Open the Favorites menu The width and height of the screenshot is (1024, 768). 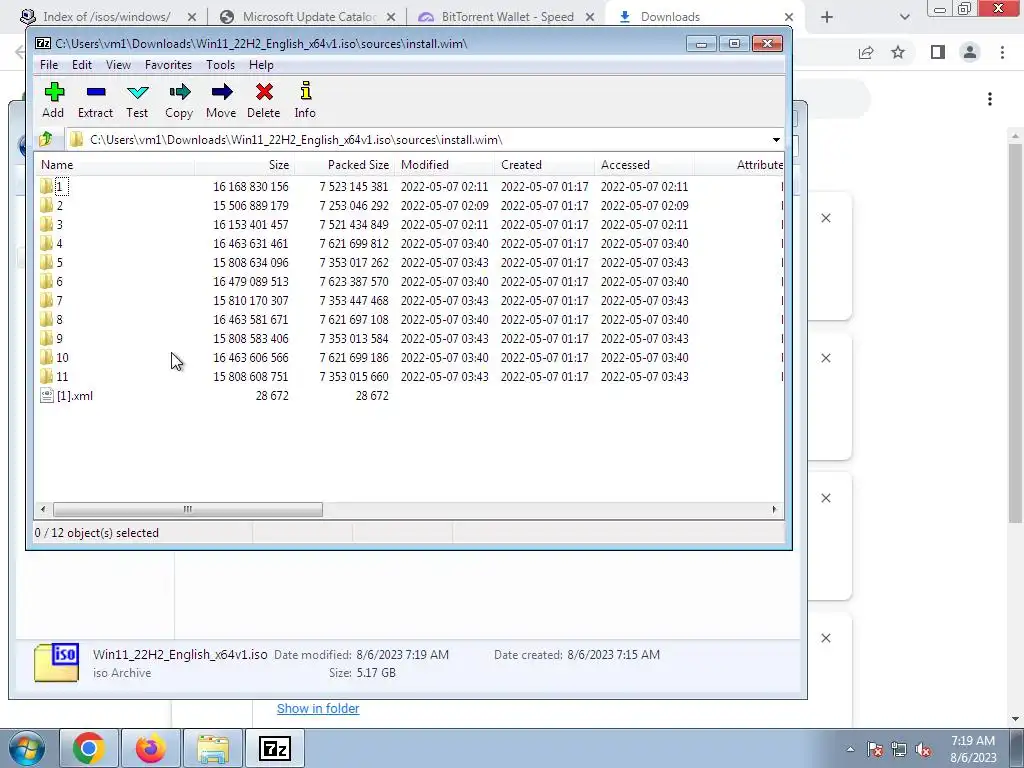pyautogui.click(x=168, y=65)
